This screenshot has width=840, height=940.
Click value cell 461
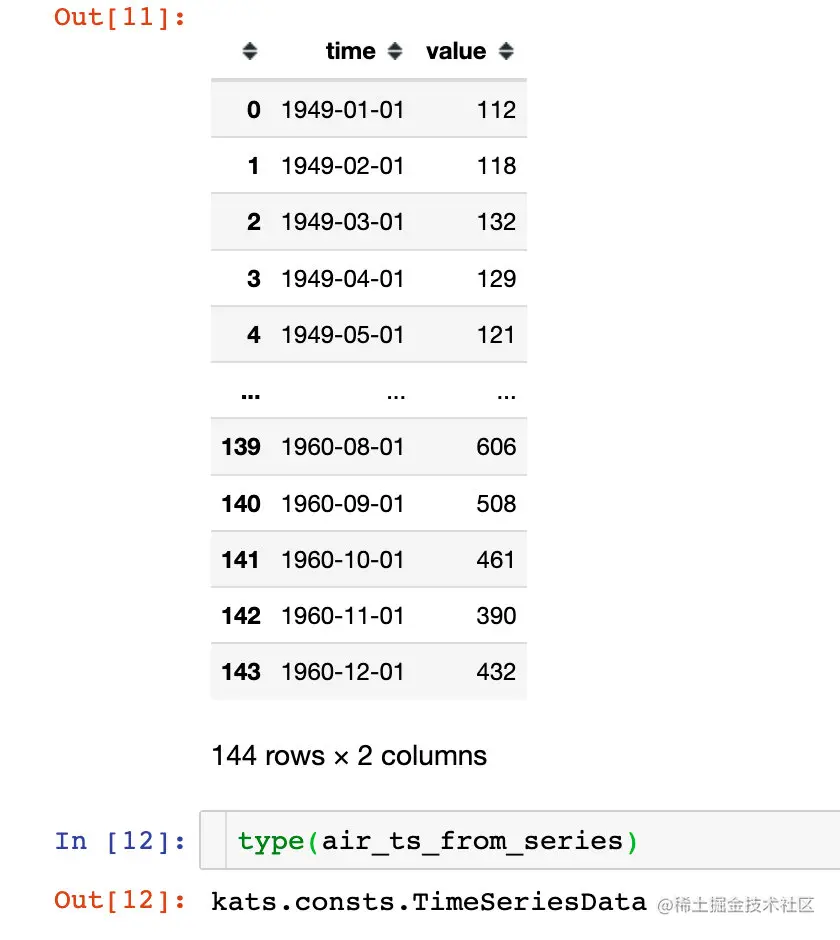(496, 559)
